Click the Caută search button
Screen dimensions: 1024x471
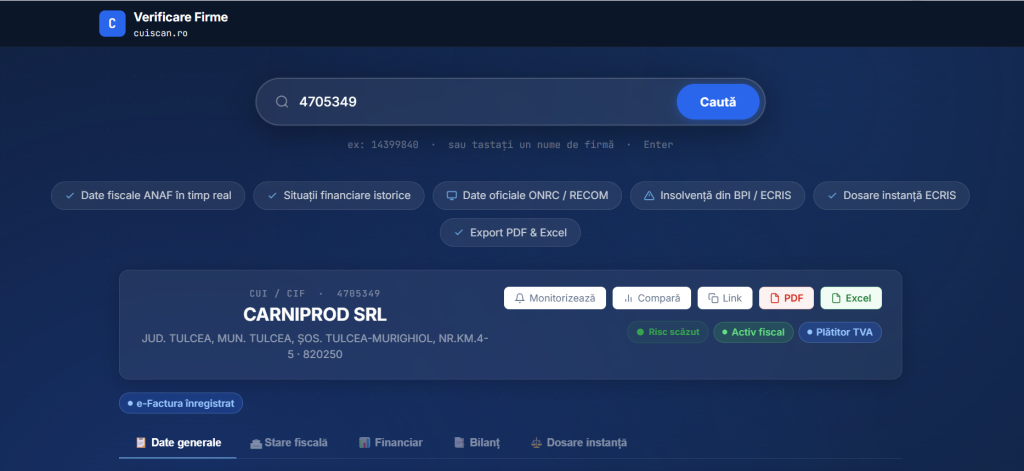tap(718, 102)
